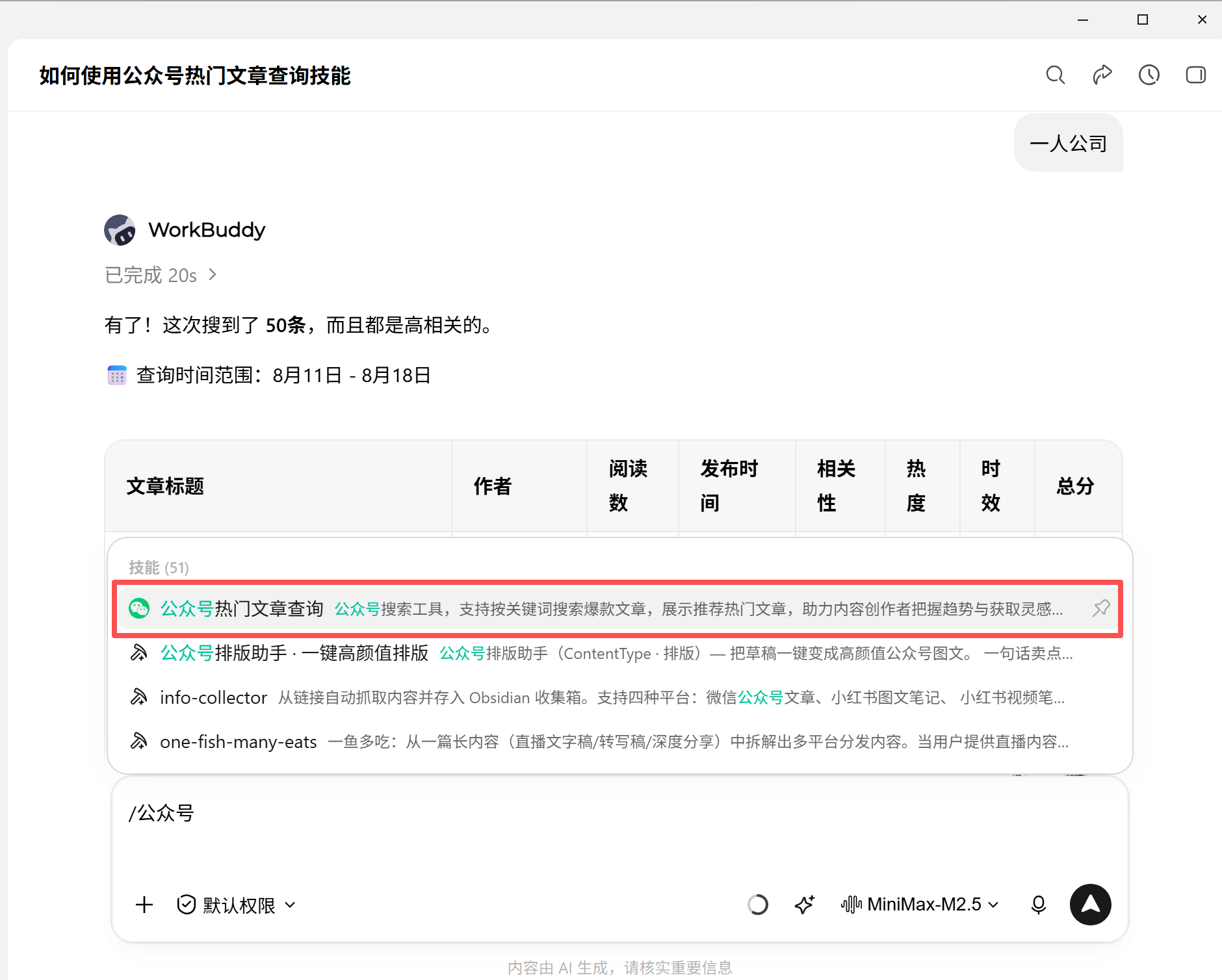Choose the info-collector skill

(x=617, y=697)
